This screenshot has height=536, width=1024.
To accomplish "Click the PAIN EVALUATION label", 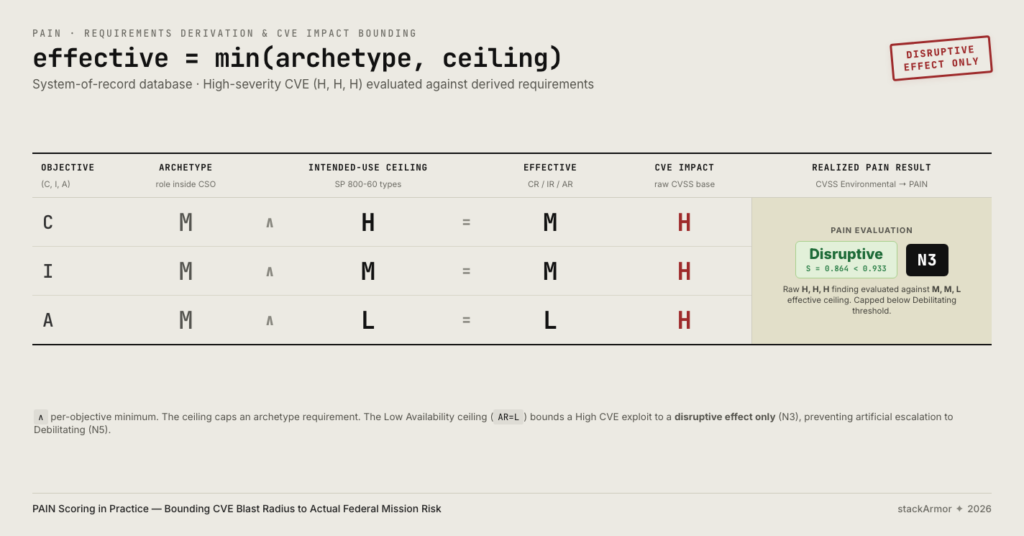I will click(871, 230).
